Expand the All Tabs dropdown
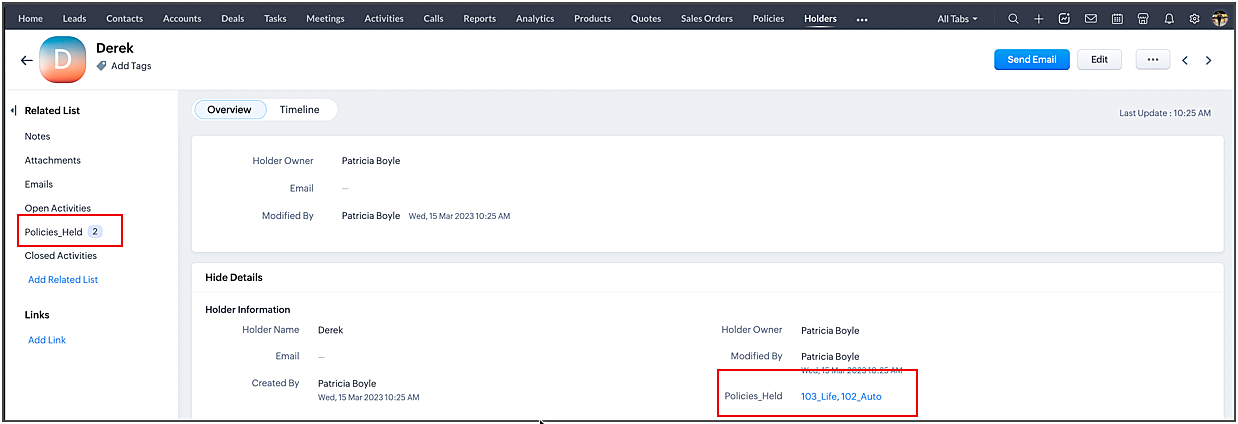 (957, 19)
